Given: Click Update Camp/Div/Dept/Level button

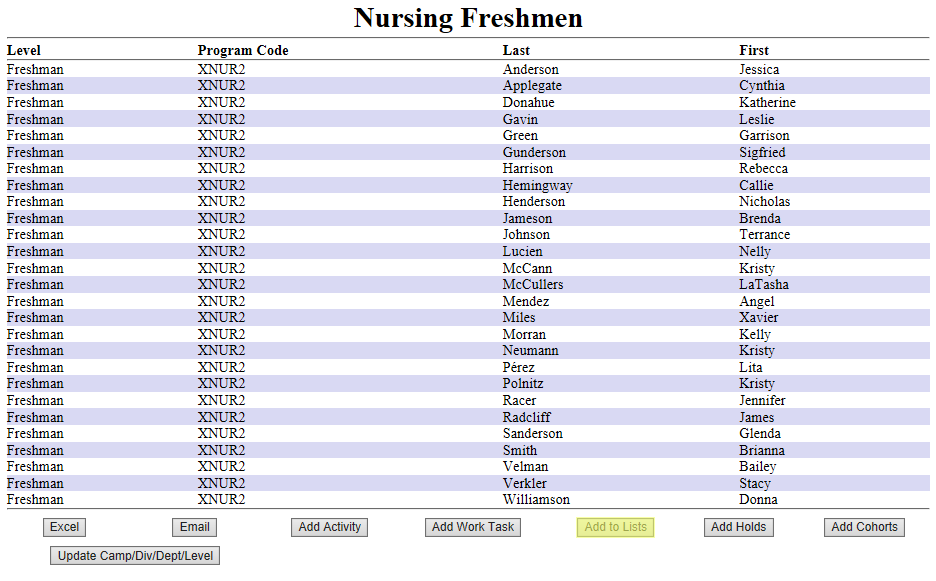Looking at the screenshot, I should (135, 555).
